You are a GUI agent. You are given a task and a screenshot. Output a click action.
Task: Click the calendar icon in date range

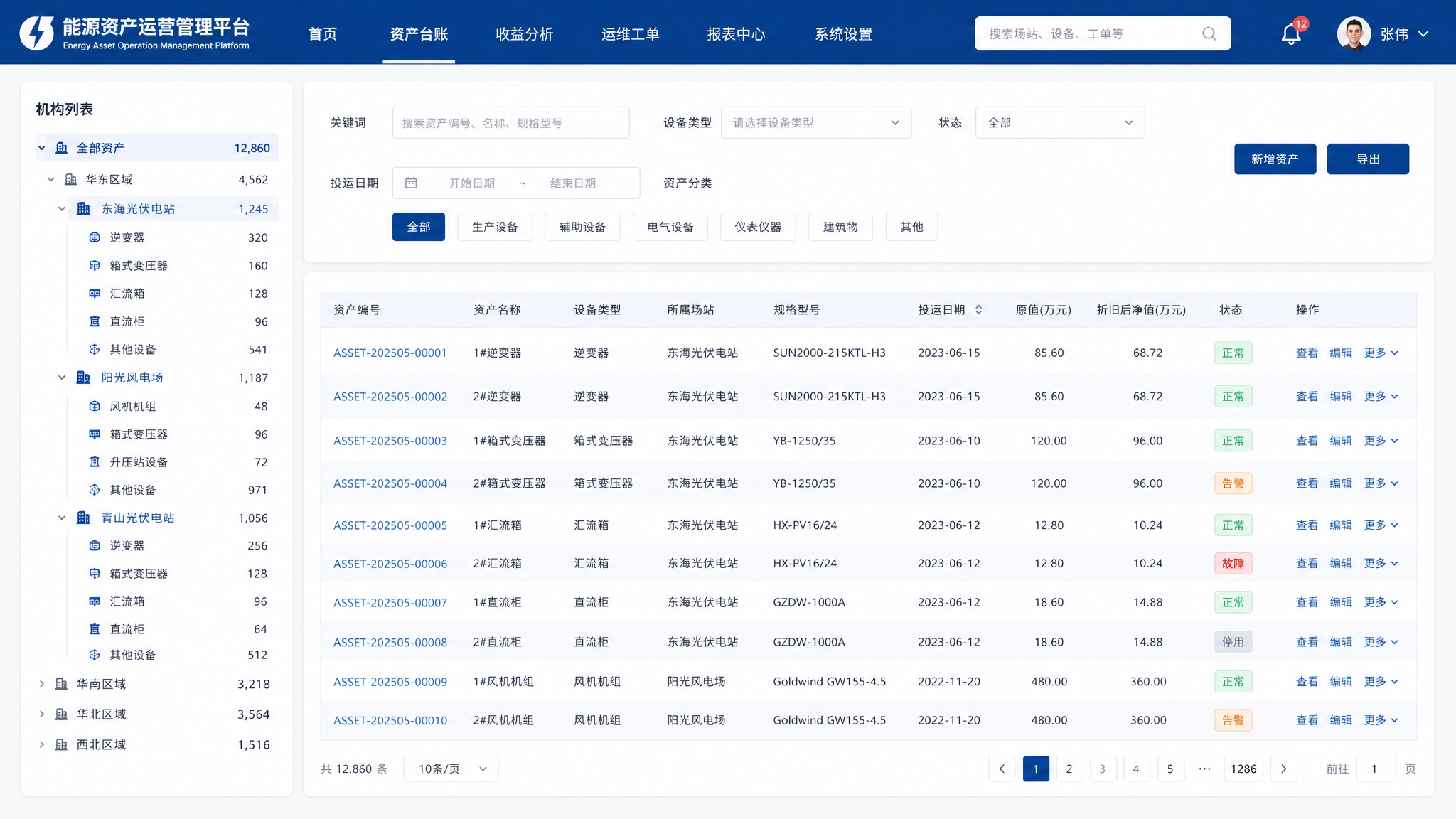coord(411,183)
